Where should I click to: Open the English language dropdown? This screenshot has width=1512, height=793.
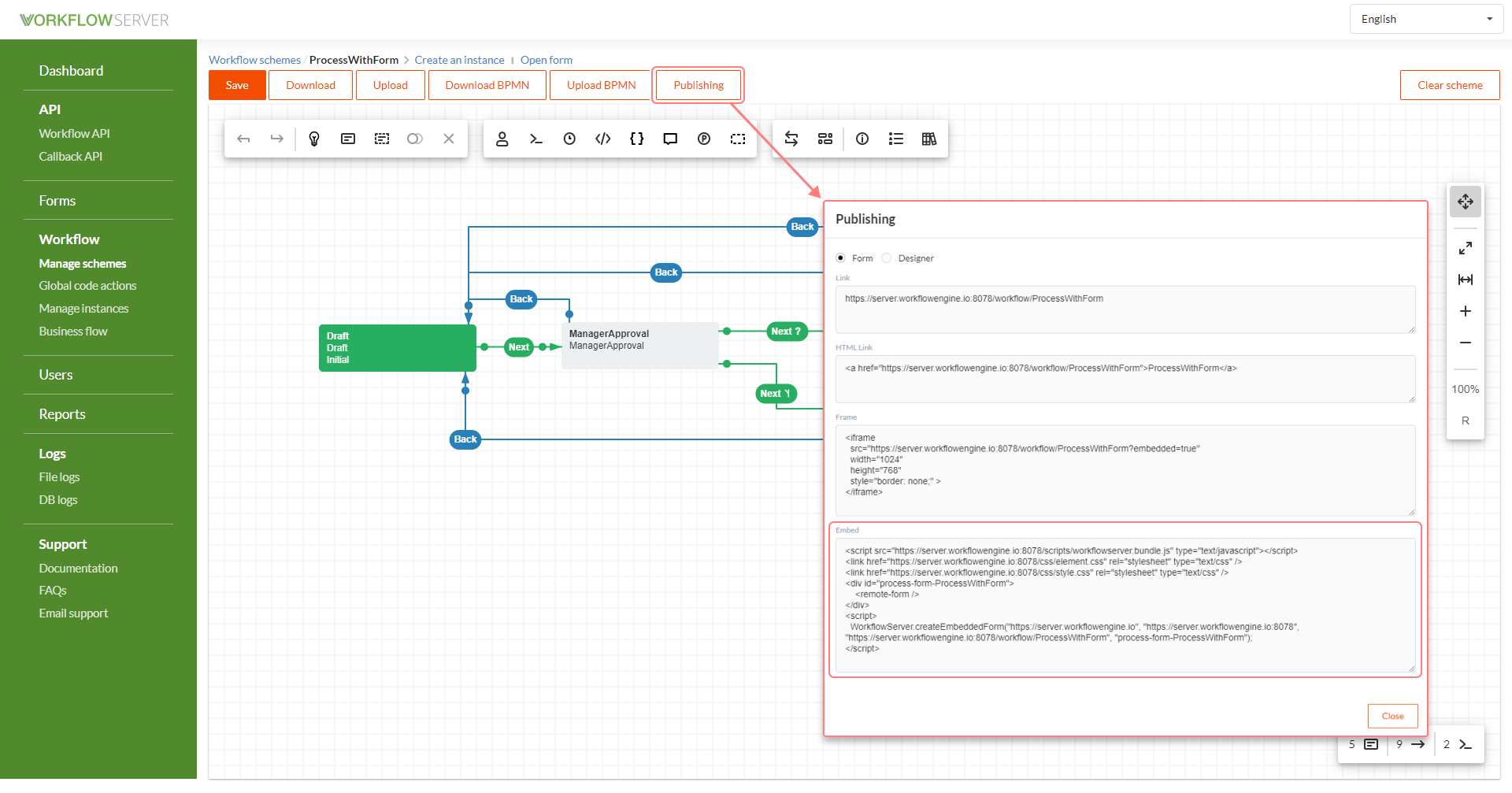[1426, 19]
